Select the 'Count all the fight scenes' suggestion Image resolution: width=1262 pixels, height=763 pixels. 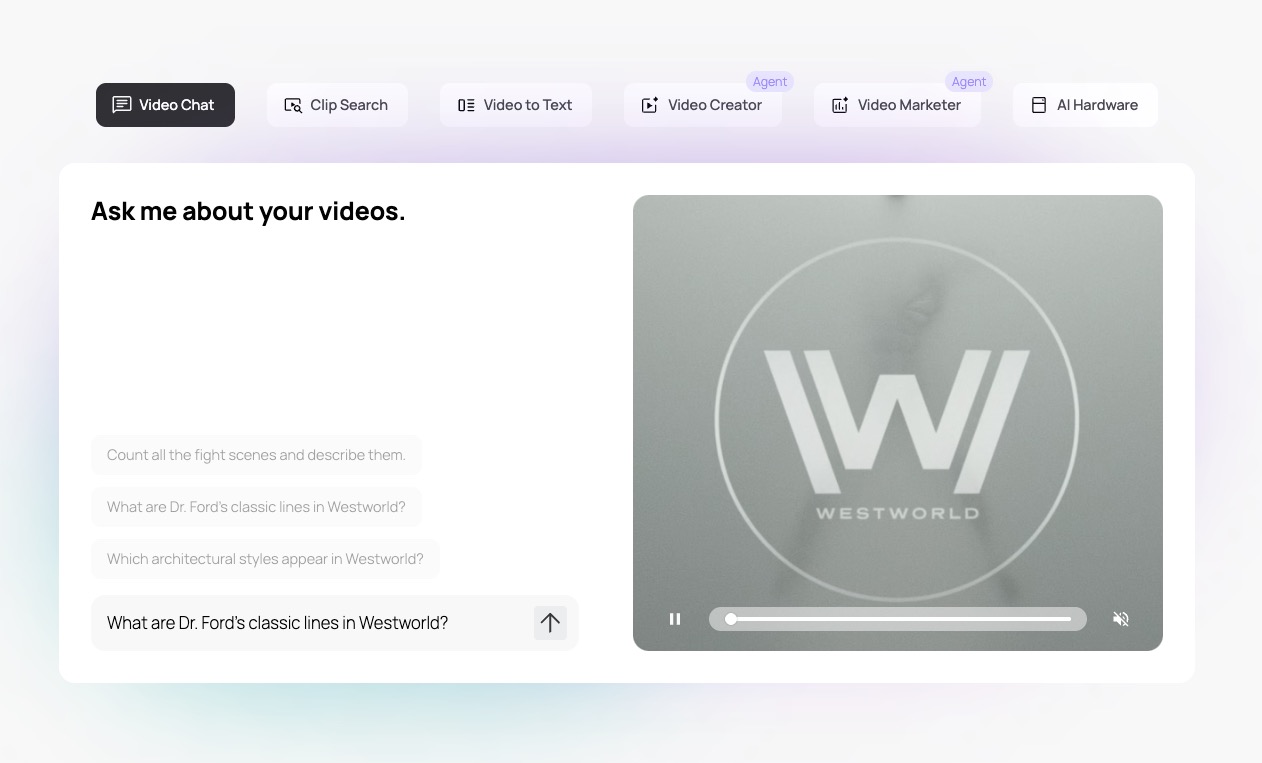coord(256,455)
